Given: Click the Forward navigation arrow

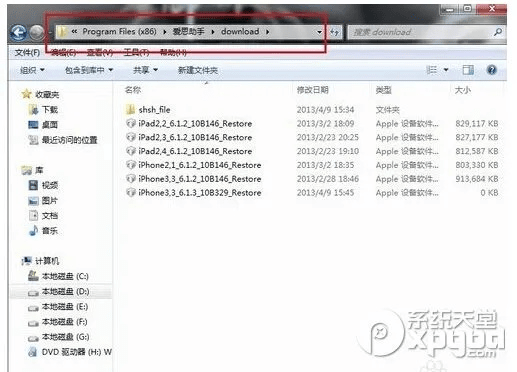Looking at the screenshot, I should 37,32.
